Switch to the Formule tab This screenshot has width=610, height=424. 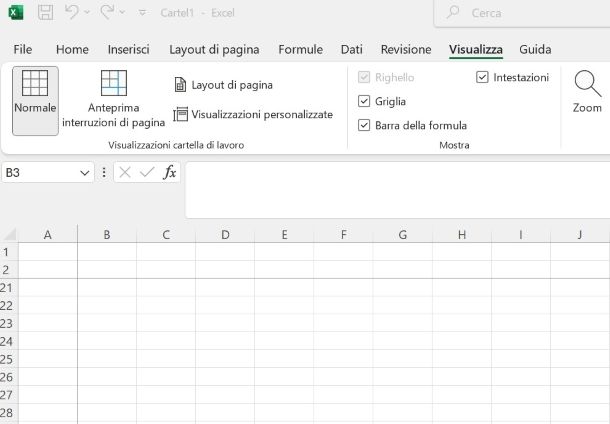click(x=301, y=49)
